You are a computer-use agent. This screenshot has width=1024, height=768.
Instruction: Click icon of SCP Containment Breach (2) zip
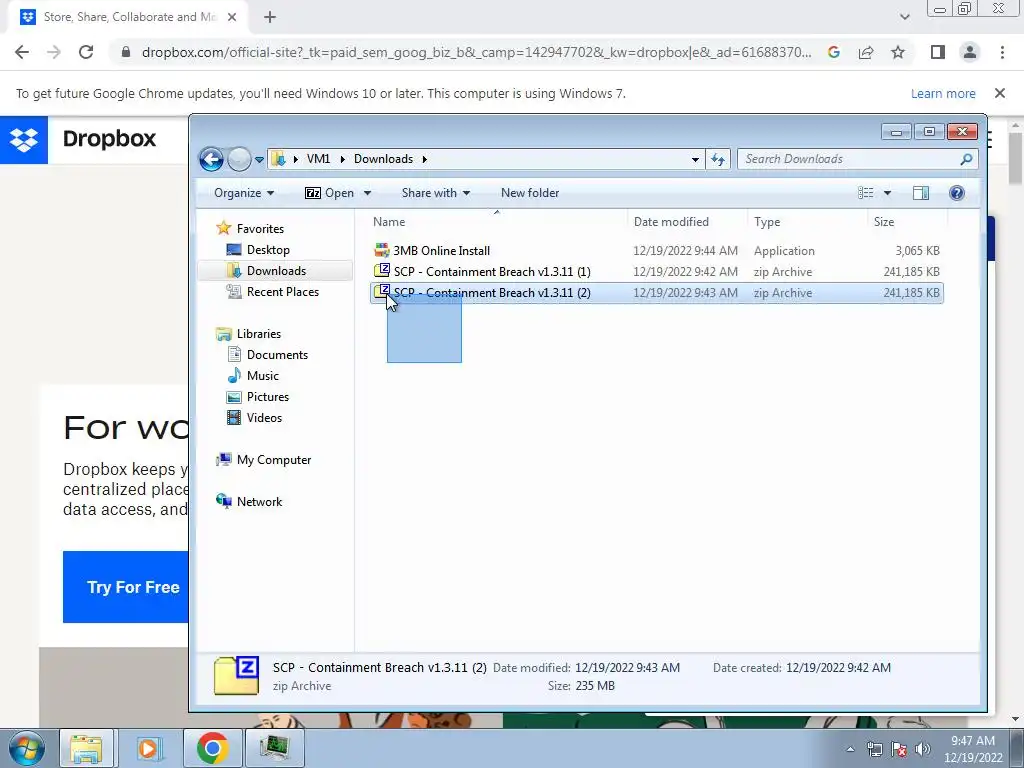(382, 292)
